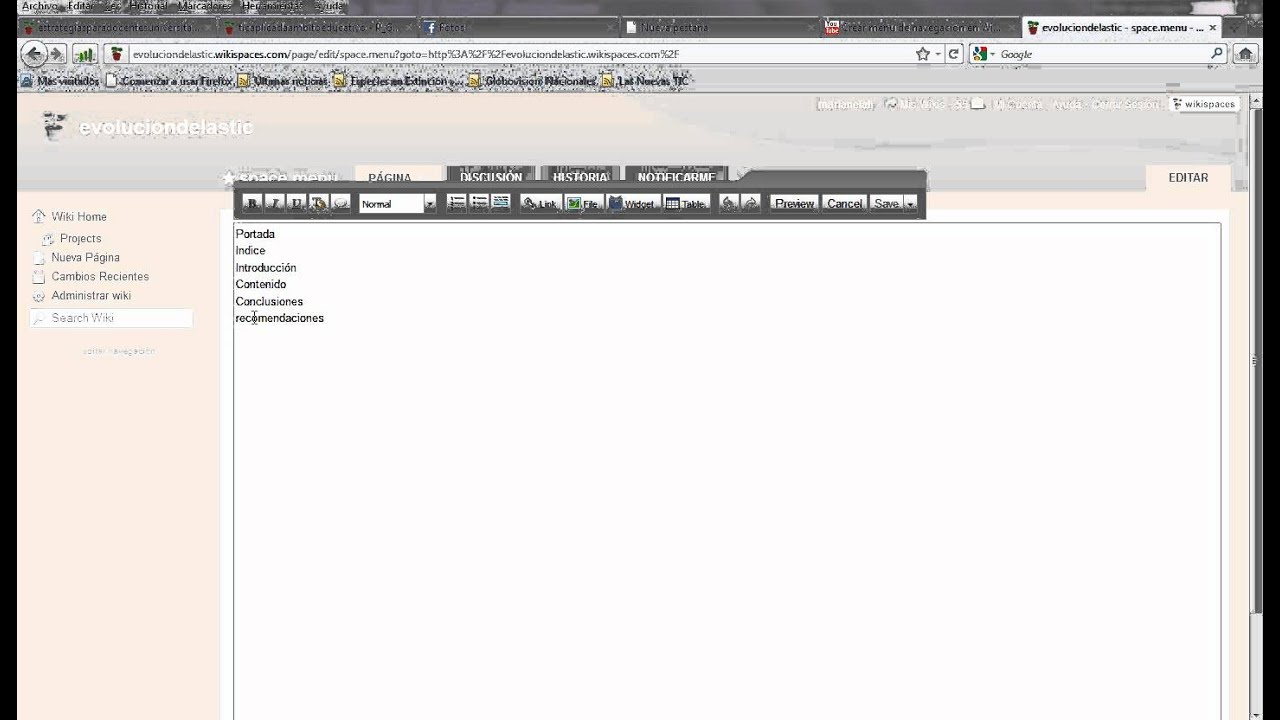The height and width of the screenshot is (720, 1280).
Task: Bookmark this page with star icon
Action: (923, 54)
